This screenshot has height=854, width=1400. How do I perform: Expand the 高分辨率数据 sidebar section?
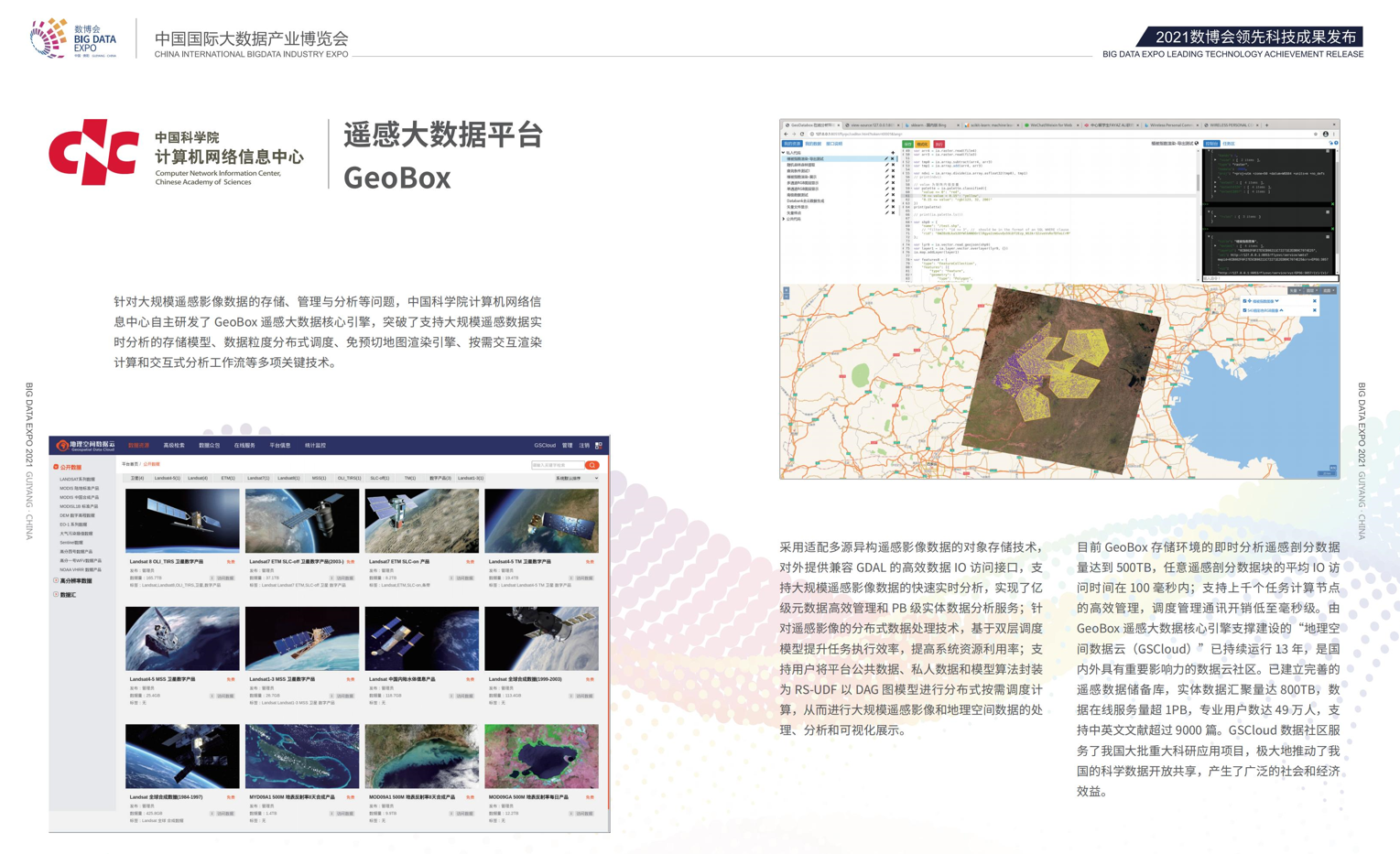pos(56,580)
